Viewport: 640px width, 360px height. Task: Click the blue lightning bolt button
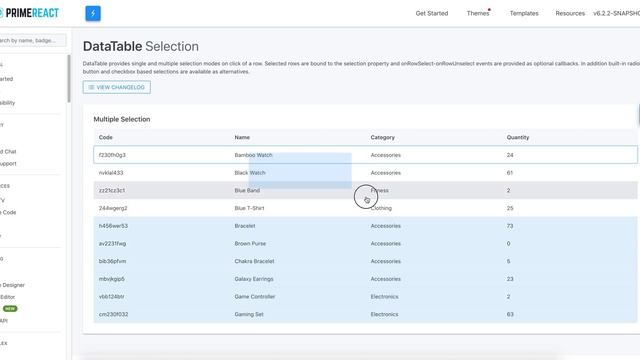click(93, 13)
